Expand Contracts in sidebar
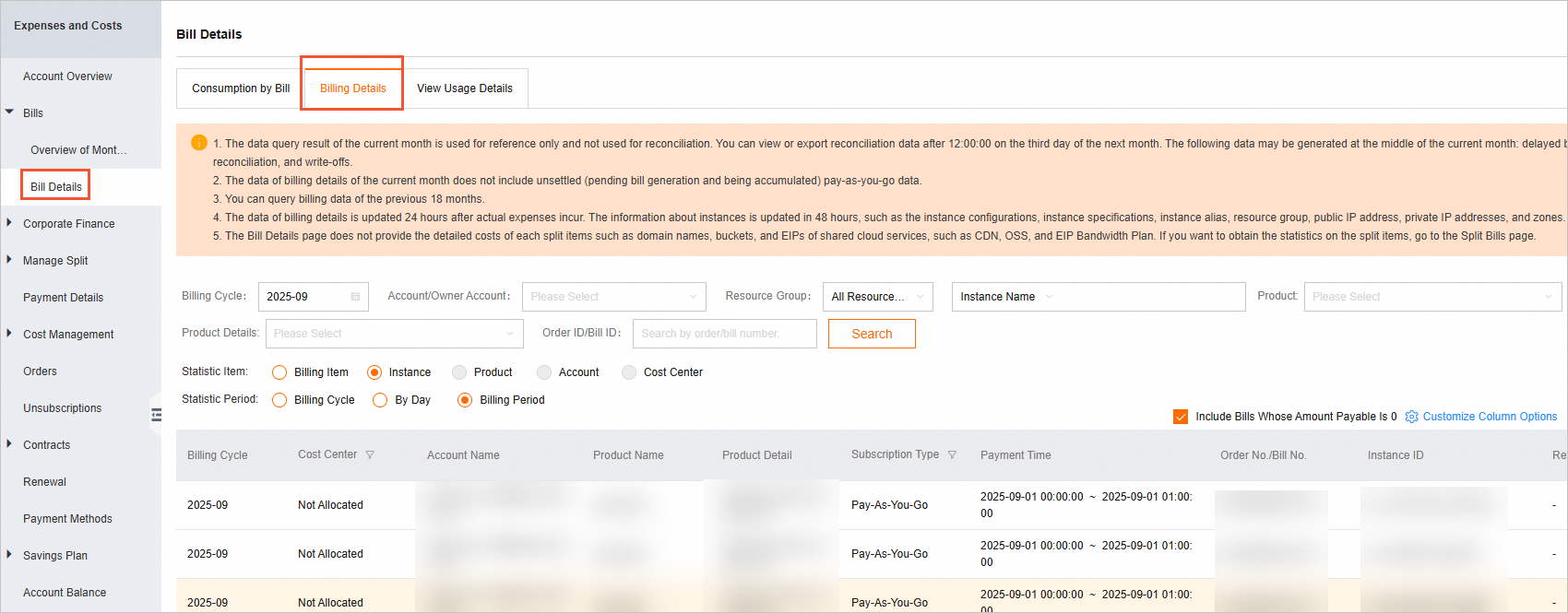 [x=9, y=444]
